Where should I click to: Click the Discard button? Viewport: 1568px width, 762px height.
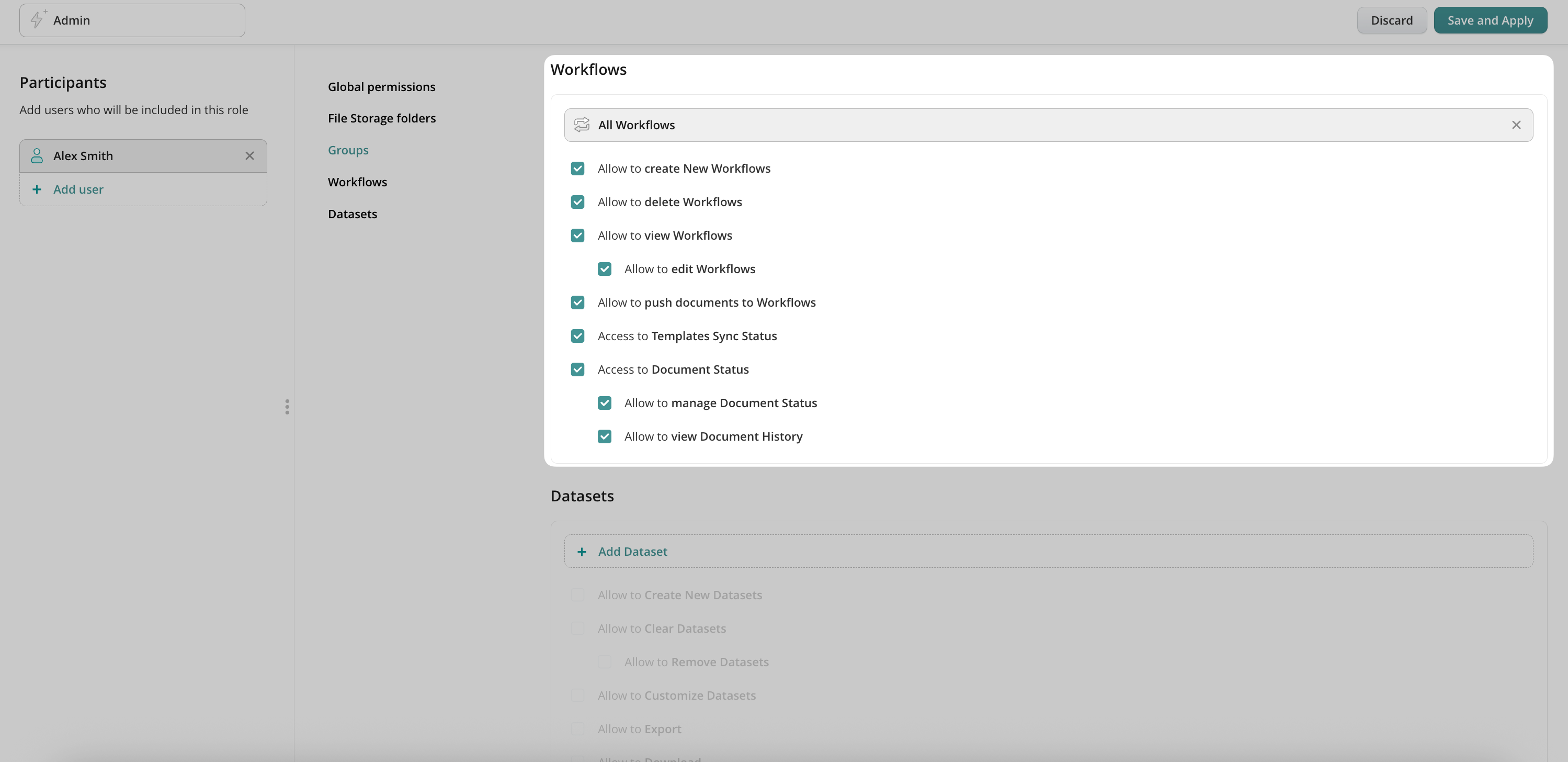point(1391,20)
